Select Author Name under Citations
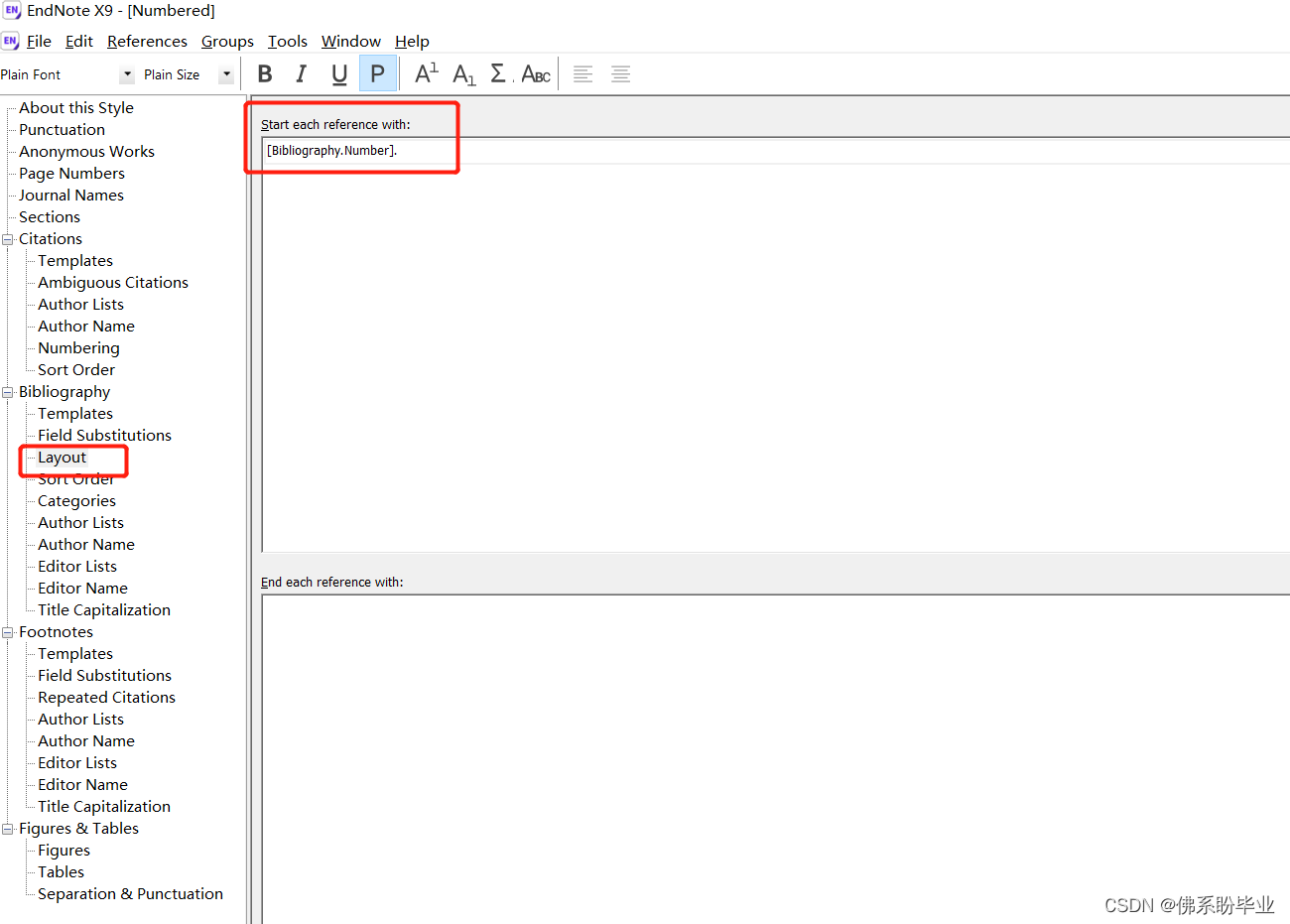This screenshot has width=1290, height=924. 86,327
